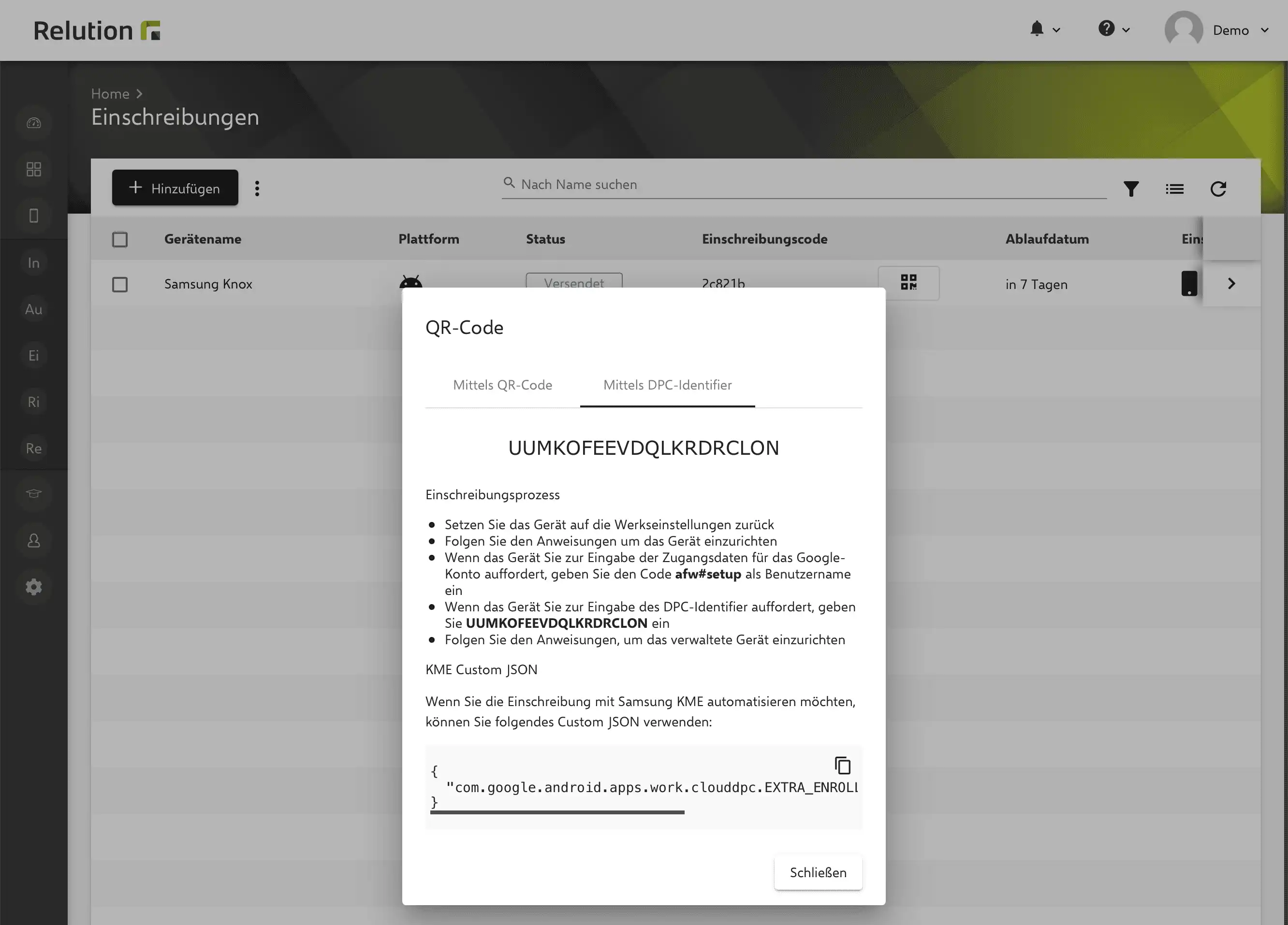Toggle the Samsung Knox row checkbox
The height and width of the screenshot is (925, 1288).
click(x=120, y=285)
